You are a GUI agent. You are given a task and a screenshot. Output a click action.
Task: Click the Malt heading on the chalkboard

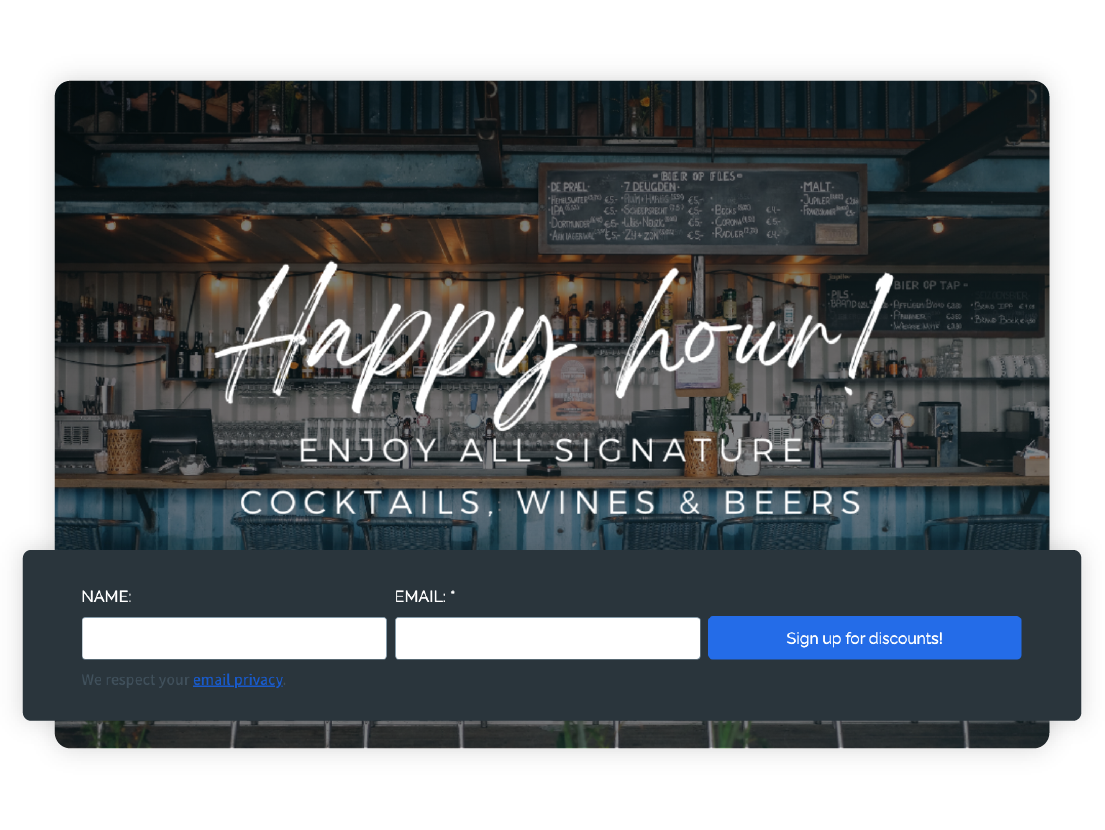click(x=817, y=187)
